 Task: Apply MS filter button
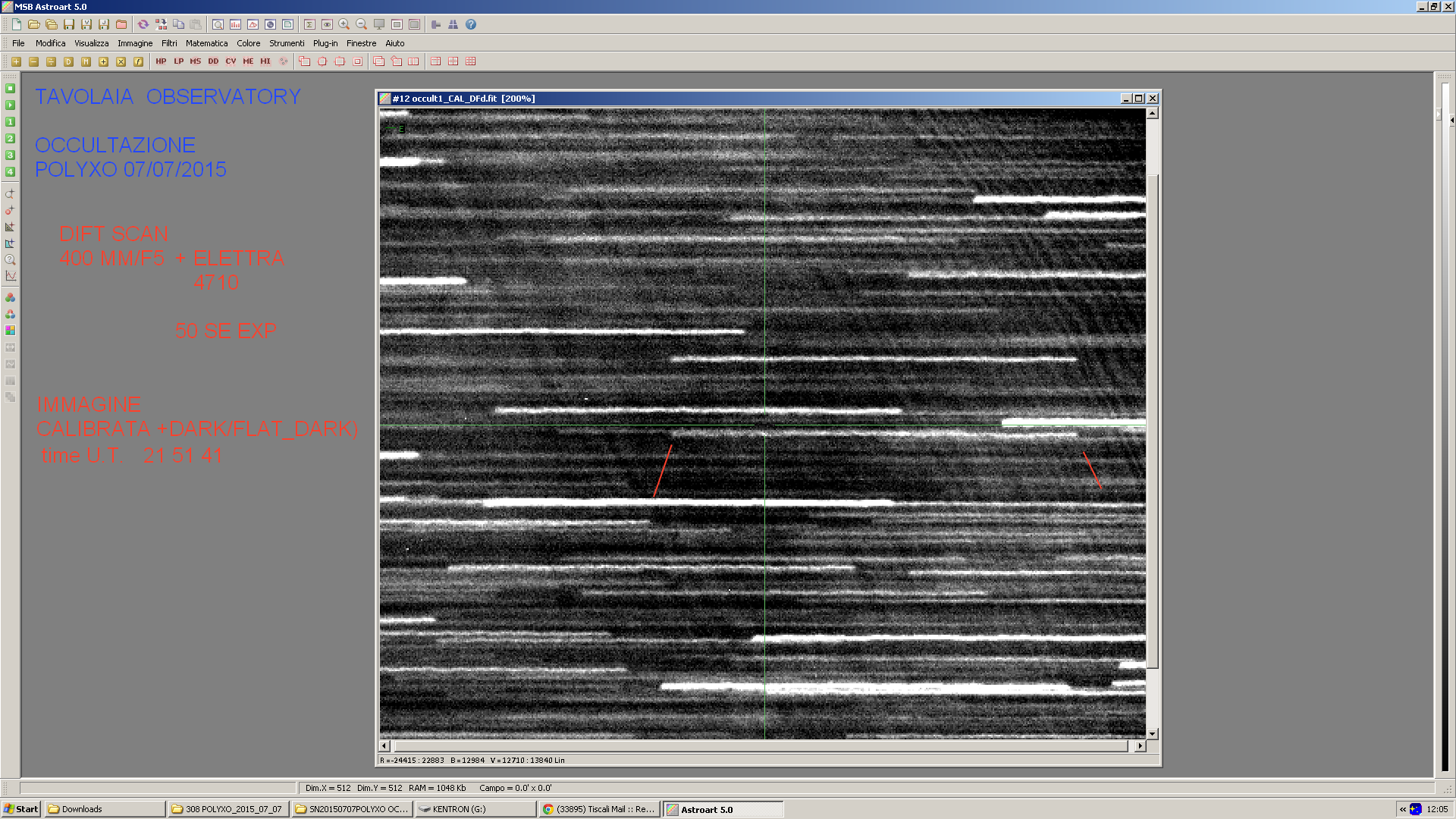click(196, 61)
